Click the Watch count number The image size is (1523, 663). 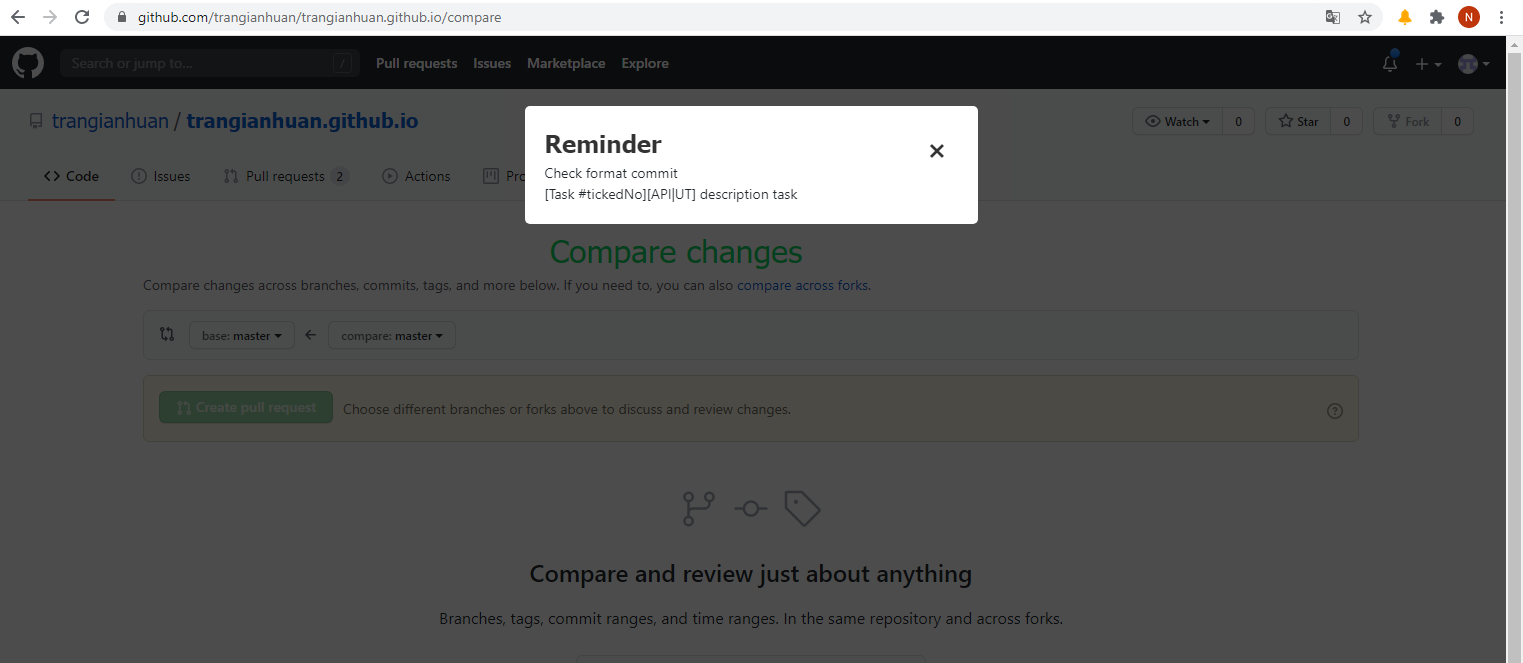click(1238, 121)
